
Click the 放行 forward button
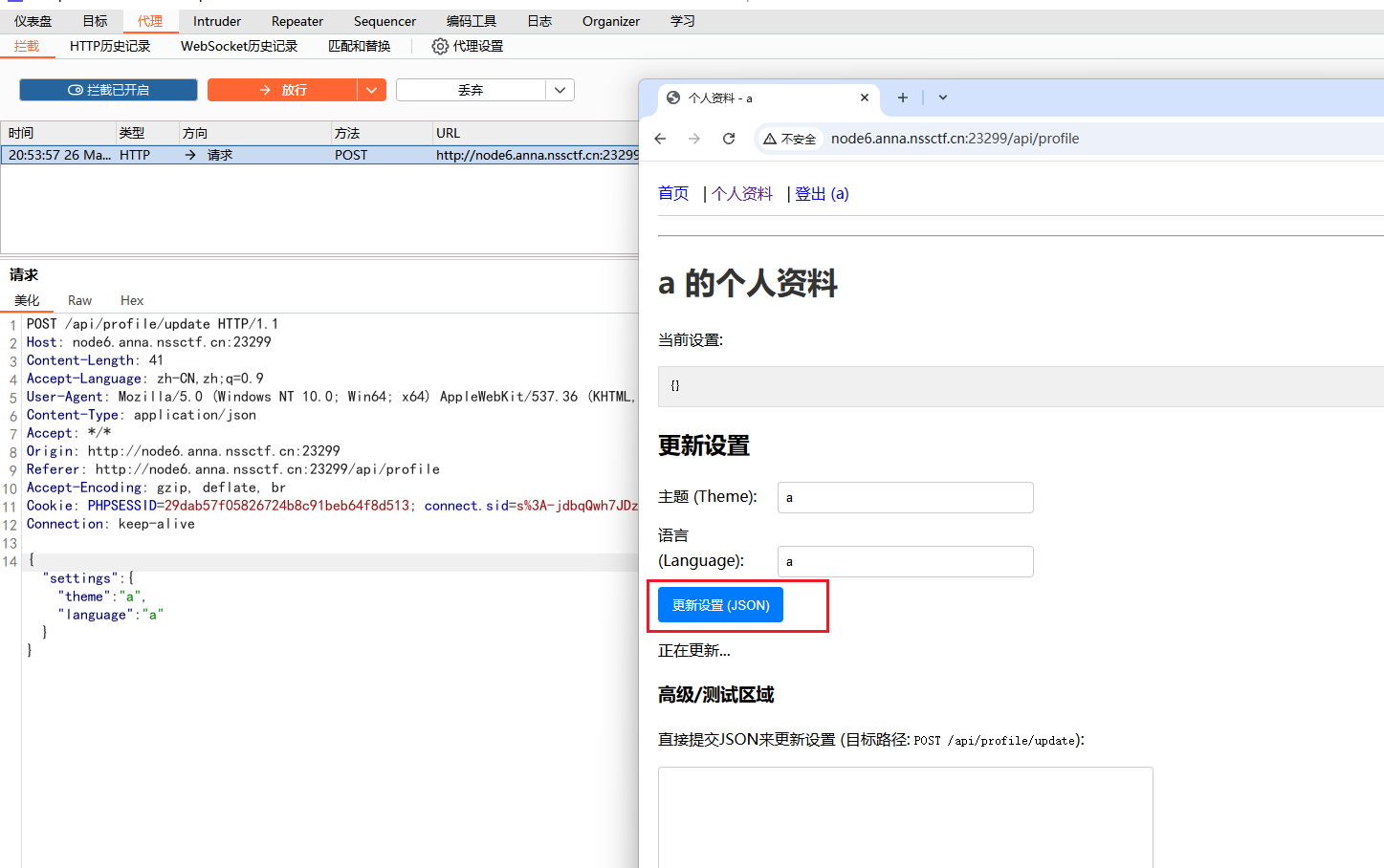283,90
